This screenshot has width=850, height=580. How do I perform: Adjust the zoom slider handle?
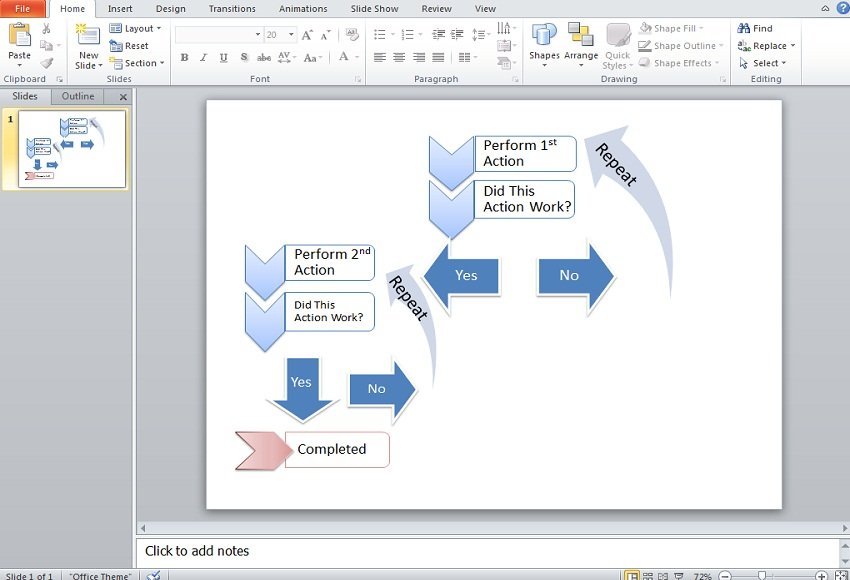(x=762, y=575)
